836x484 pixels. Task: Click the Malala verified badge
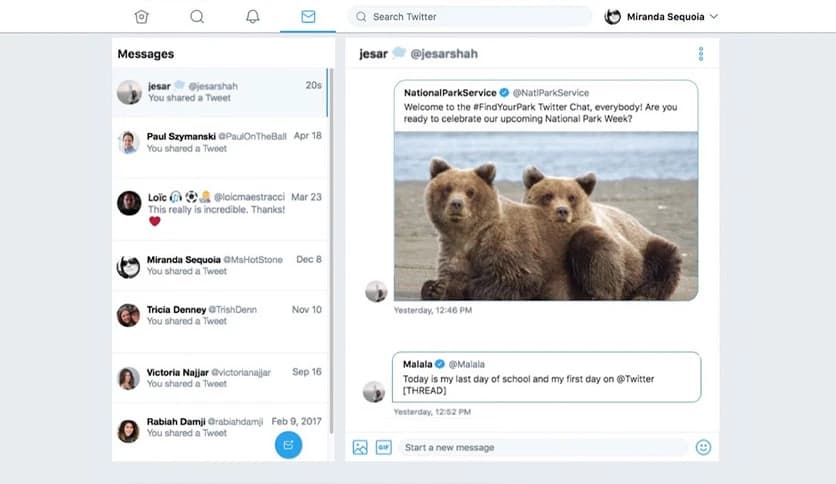(439, 364)
